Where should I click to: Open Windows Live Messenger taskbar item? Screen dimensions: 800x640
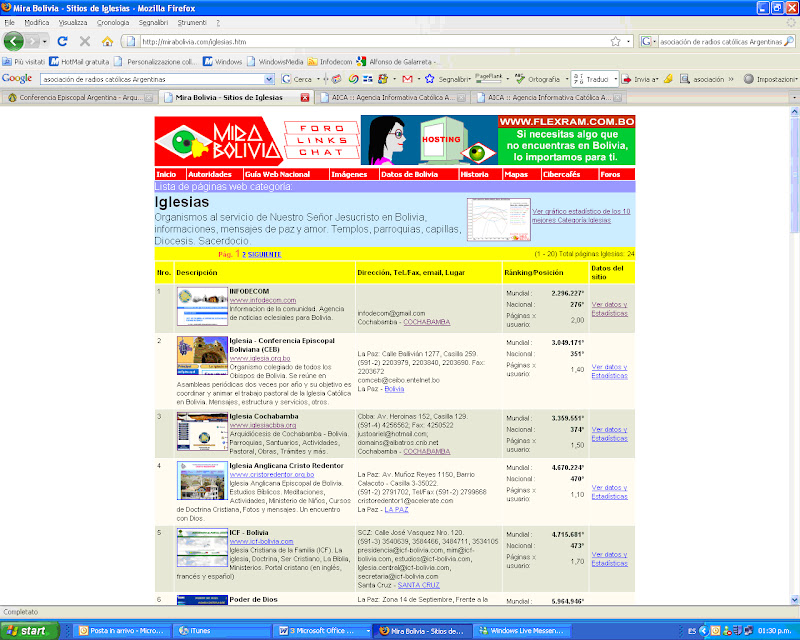click(522, 631)
